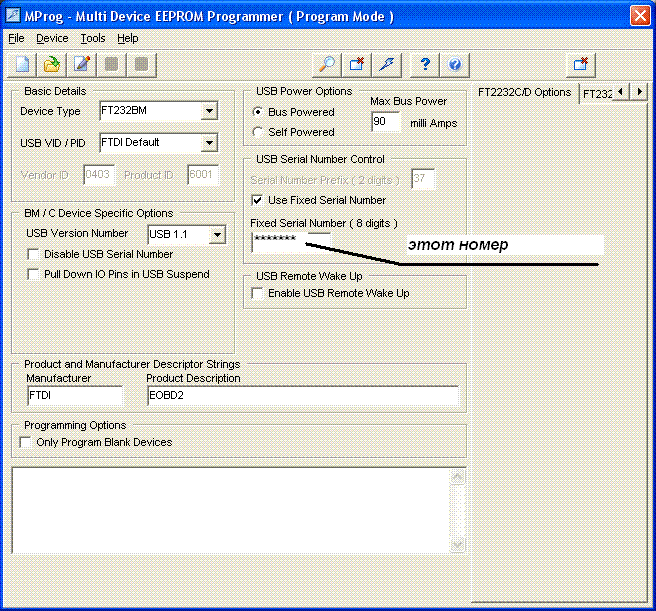Open the Device Type dropdown
Viewport: 656px width, 611px height.
pos(209,111)
